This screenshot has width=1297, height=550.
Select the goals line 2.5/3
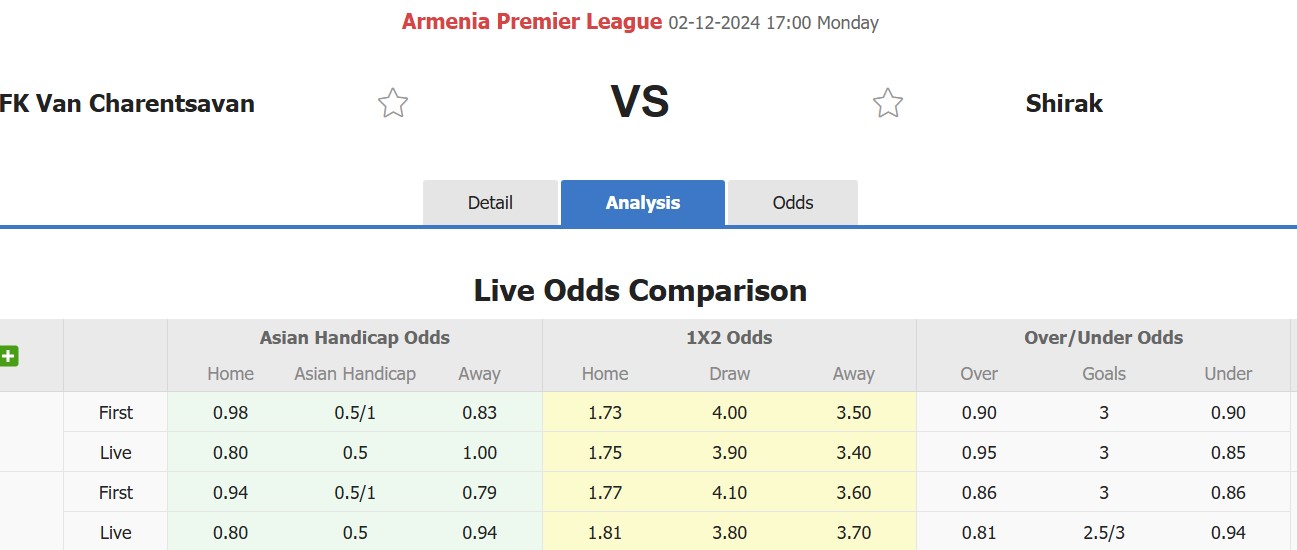(x=1104, y=532)
